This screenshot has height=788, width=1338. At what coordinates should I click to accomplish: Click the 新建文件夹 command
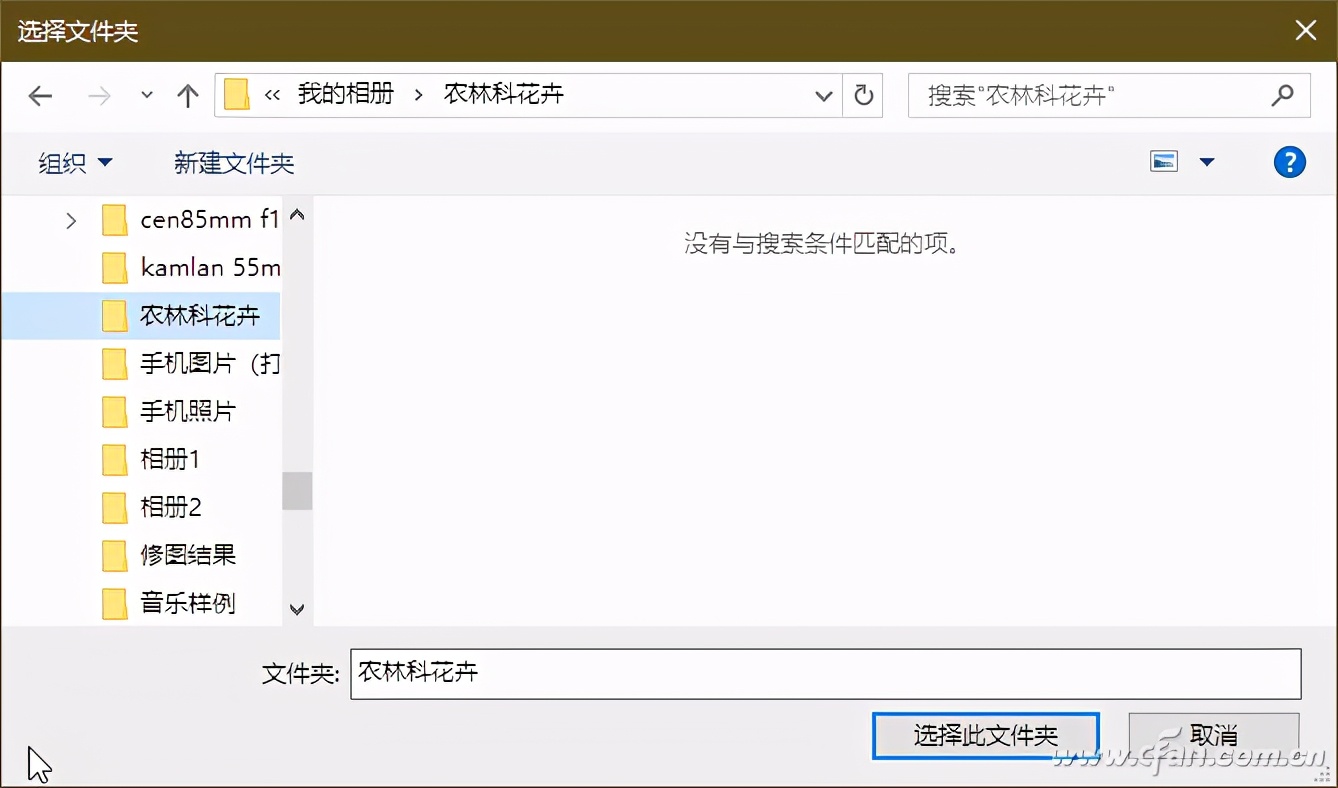coord(234,162)
